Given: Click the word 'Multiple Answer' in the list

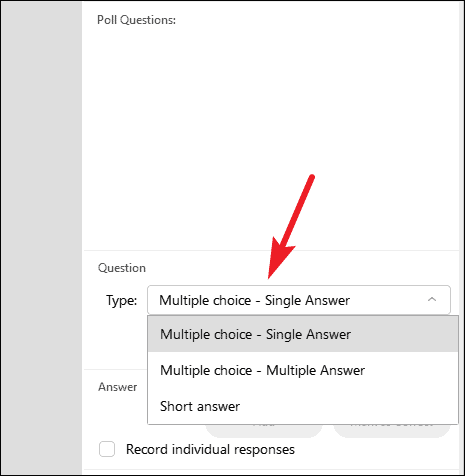Looking at the screenshot, I should coord(315,370).
